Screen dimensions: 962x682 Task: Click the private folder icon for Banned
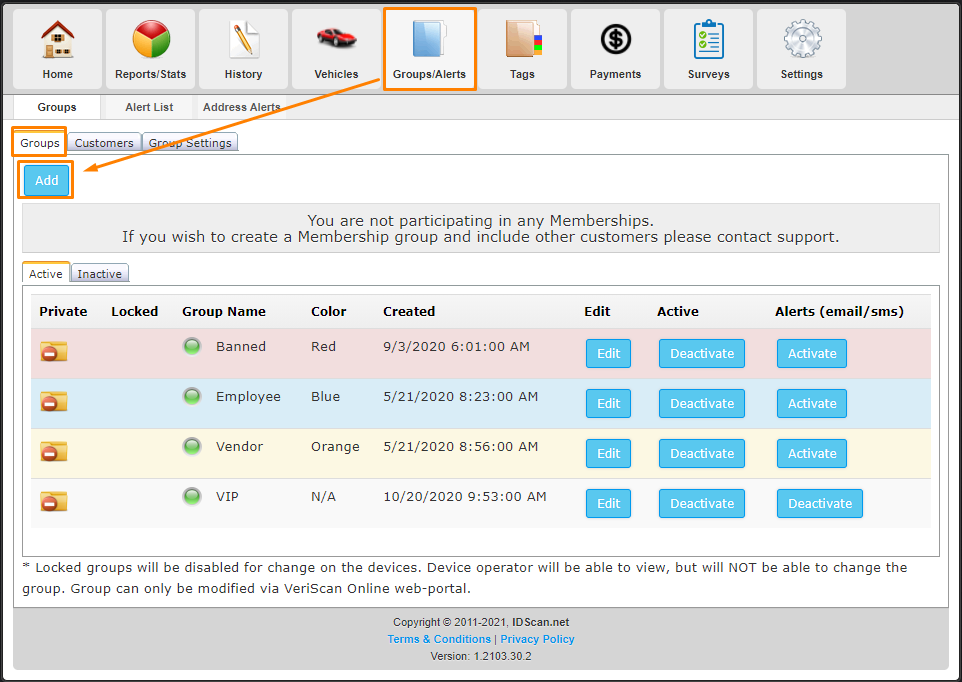click(x=53, y=352)
